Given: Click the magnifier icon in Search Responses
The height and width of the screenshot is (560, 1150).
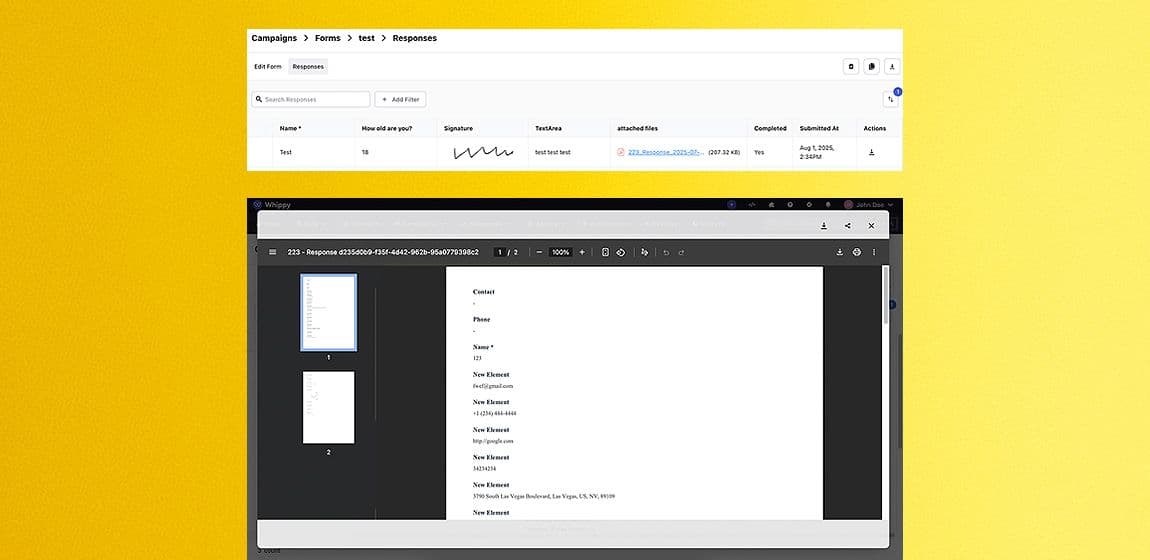Looking at the screenshot, I should 259,99.
